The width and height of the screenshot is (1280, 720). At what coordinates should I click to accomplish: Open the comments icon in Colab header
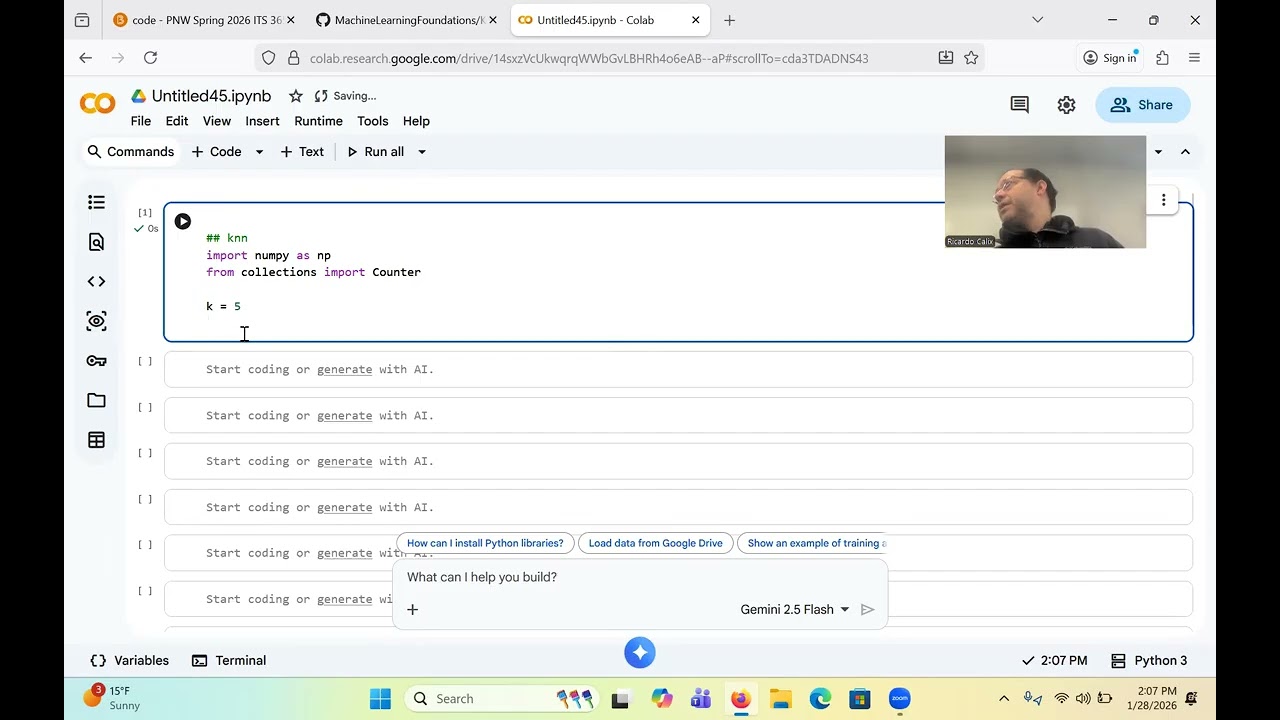point(1019,105)
